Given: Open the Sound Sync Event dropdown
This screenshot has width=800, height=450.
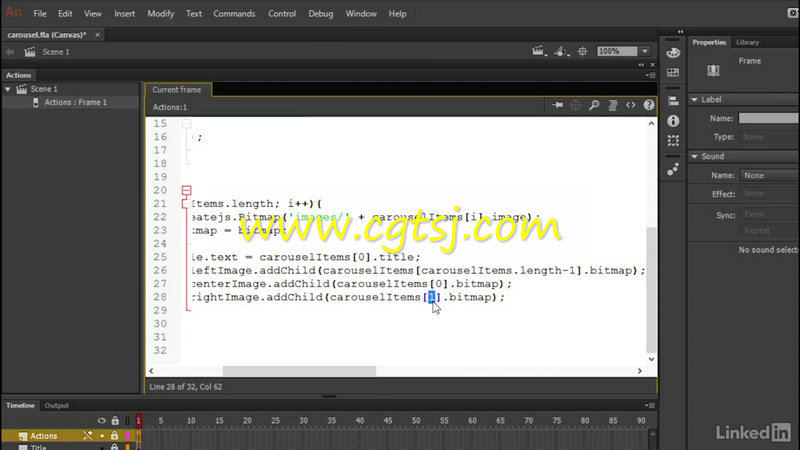Looking at the screenshot, I should point(769,215).
